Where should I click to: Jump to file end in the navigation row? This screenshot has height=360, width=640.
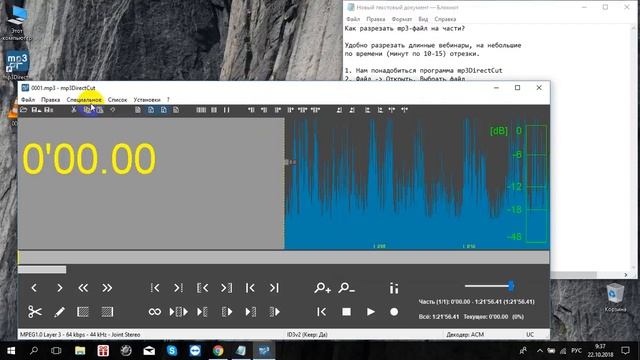(274, 288)
